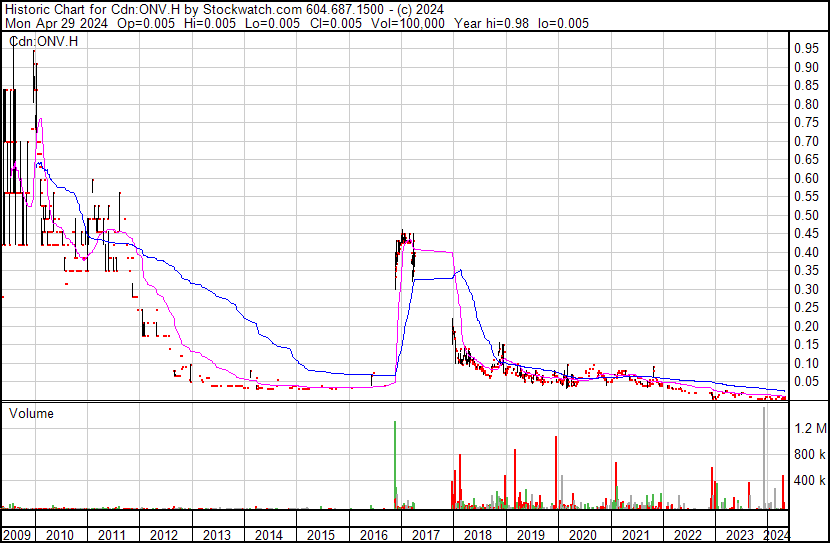Click the 2011 year label on time axis

[x=112, y=535]
